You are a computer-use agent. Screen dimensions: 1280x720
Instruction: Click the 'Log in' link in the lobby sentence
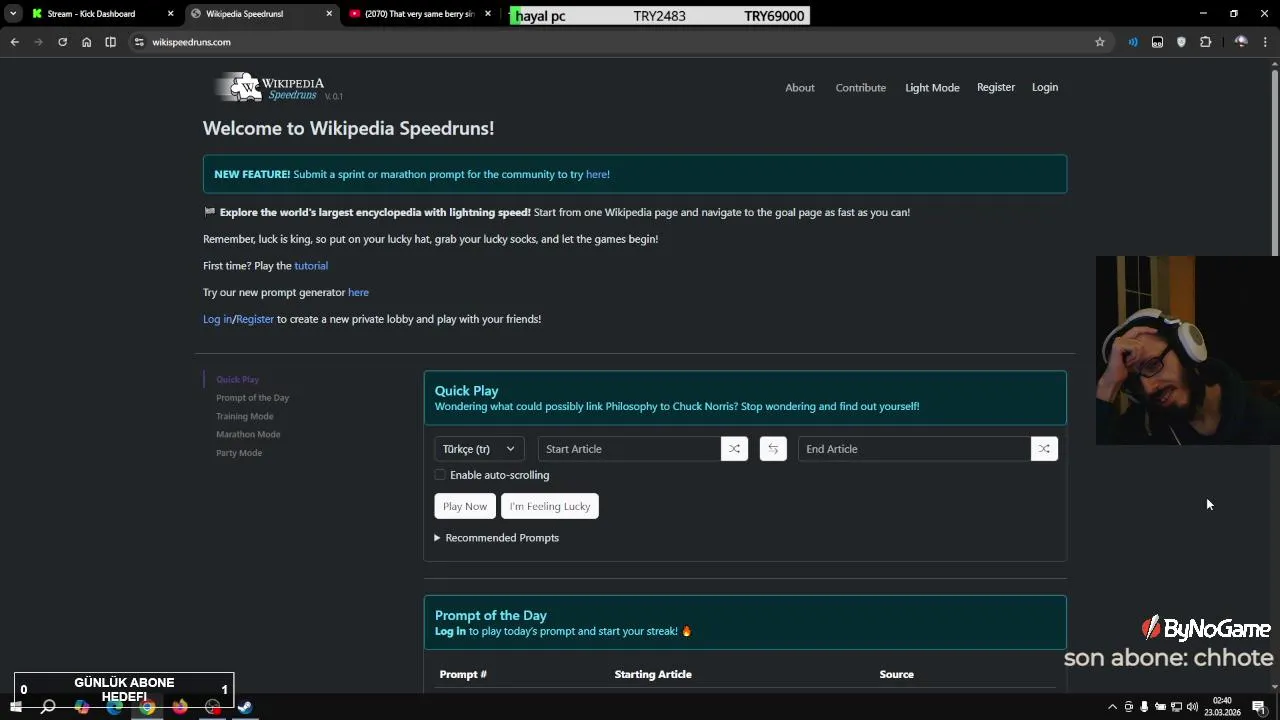pos(217,319)
